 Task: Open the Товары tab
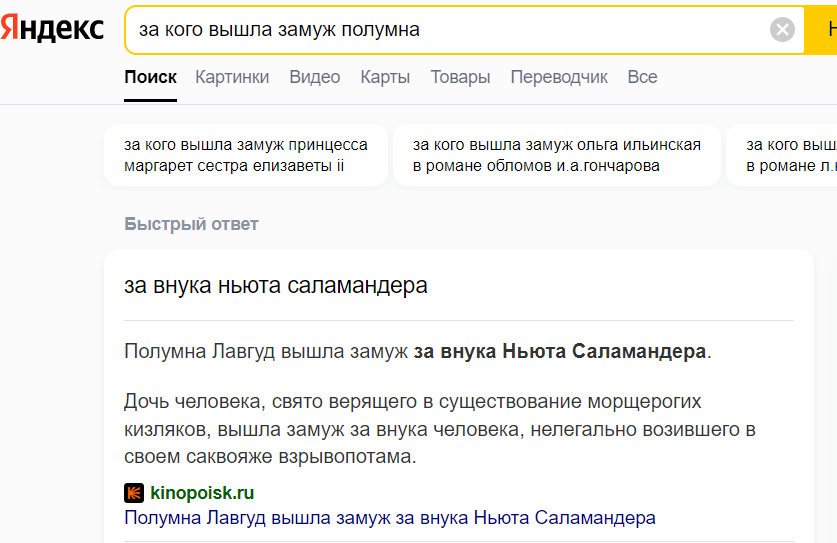pyautogui.click(x=461, y=77)
